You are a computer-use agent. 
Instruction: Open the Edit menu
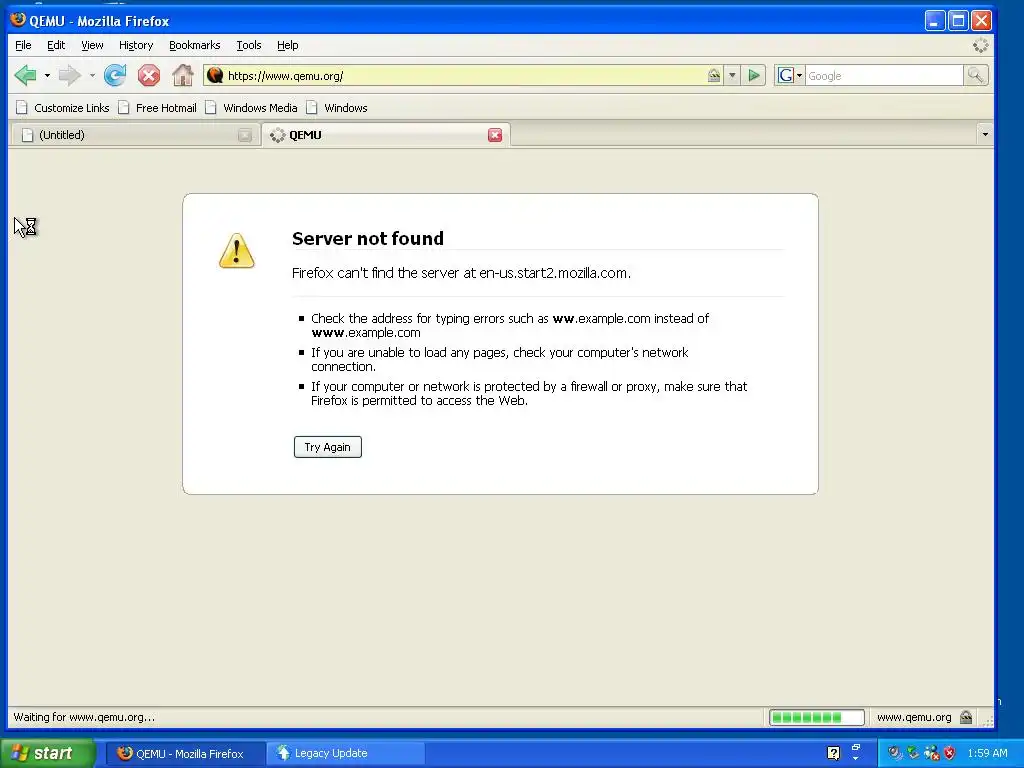coord(56,45)
